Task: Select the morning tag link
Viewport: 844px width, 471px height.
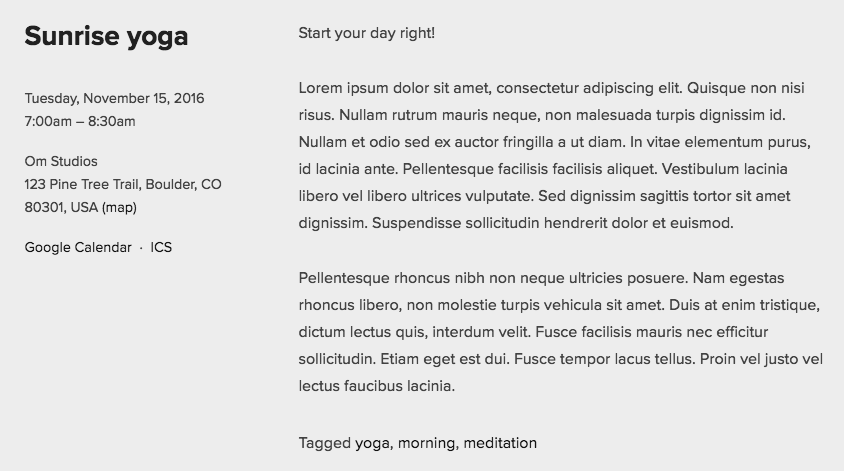Action: coord(427,443)
